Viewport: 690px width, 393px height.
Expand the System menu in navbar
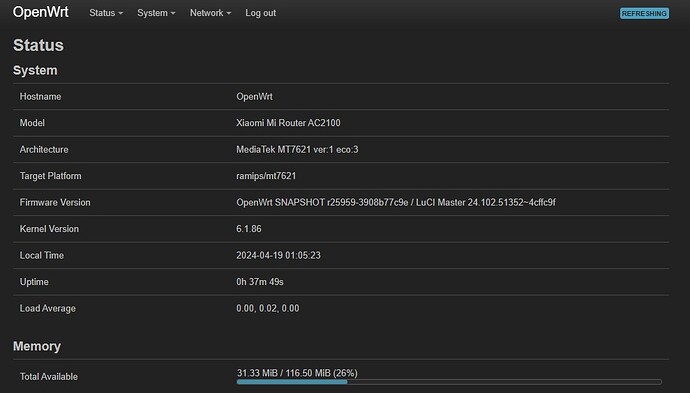coord(156,13)
